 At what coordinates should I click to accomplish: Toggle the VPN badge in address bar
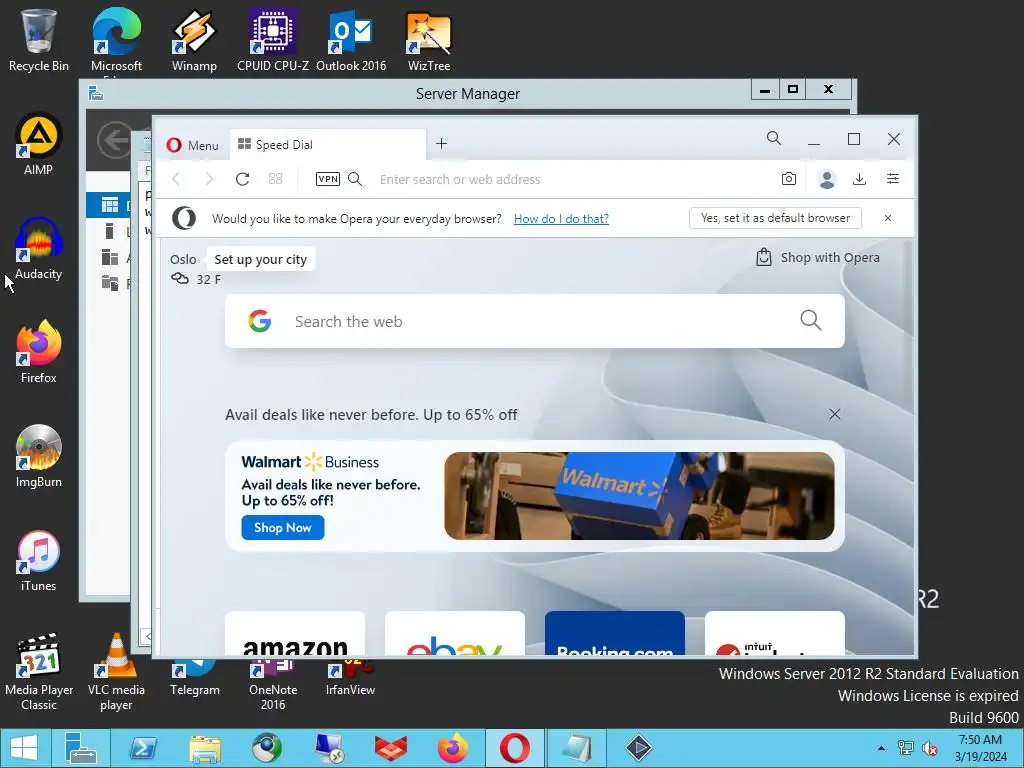pyautogui.click(x=327, y=179)
